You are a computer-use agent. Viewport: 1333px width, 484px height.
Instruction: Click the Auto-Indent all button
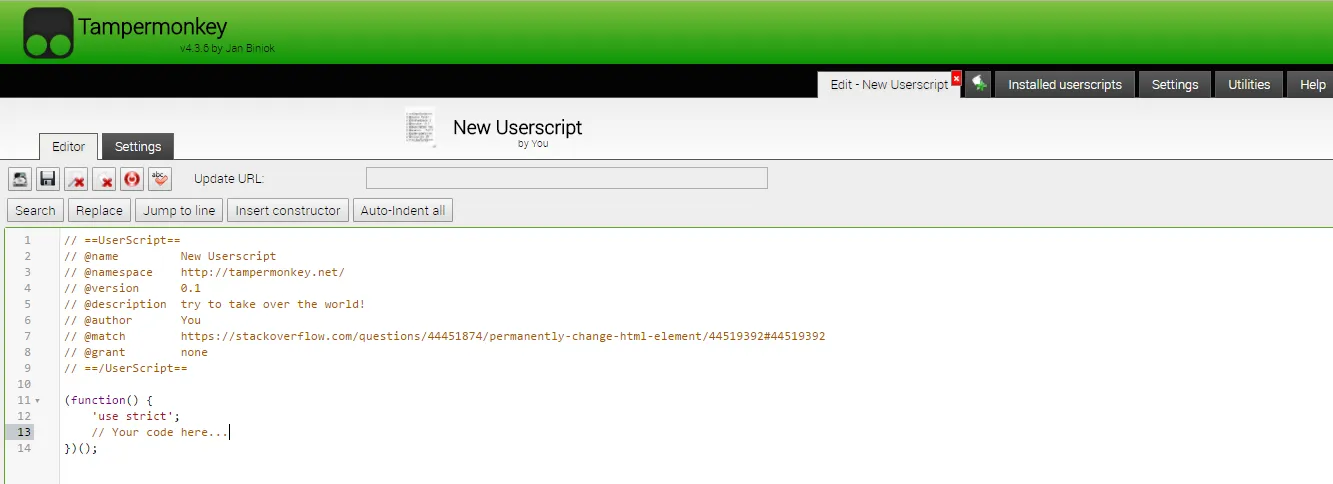403,210
